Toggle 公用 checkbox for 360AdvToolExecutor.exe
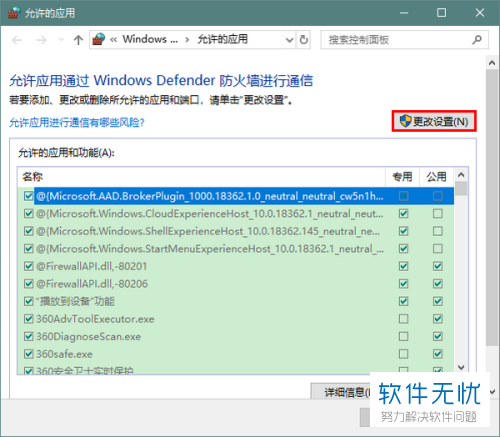 438,319
